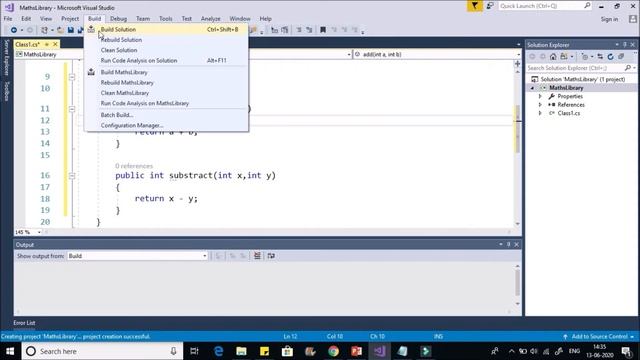Choose Build Solution from the Build menu
Image resolution: width=640 pixels, height=360 pixels.
click(166, 29)
